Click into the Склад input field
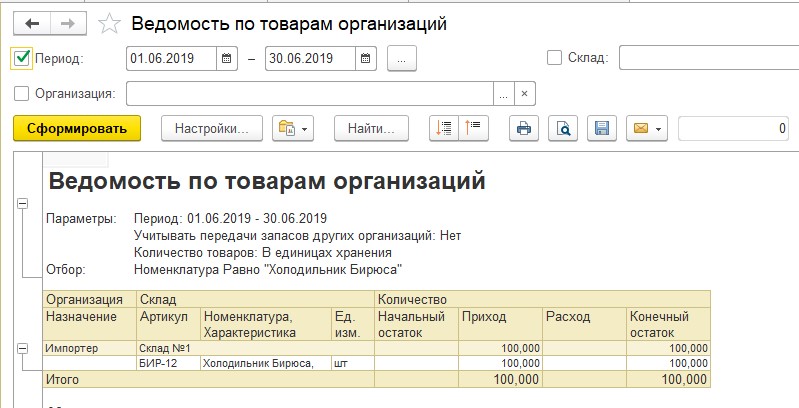This screenshot has width=799, height=408. [x=709, y=58]
